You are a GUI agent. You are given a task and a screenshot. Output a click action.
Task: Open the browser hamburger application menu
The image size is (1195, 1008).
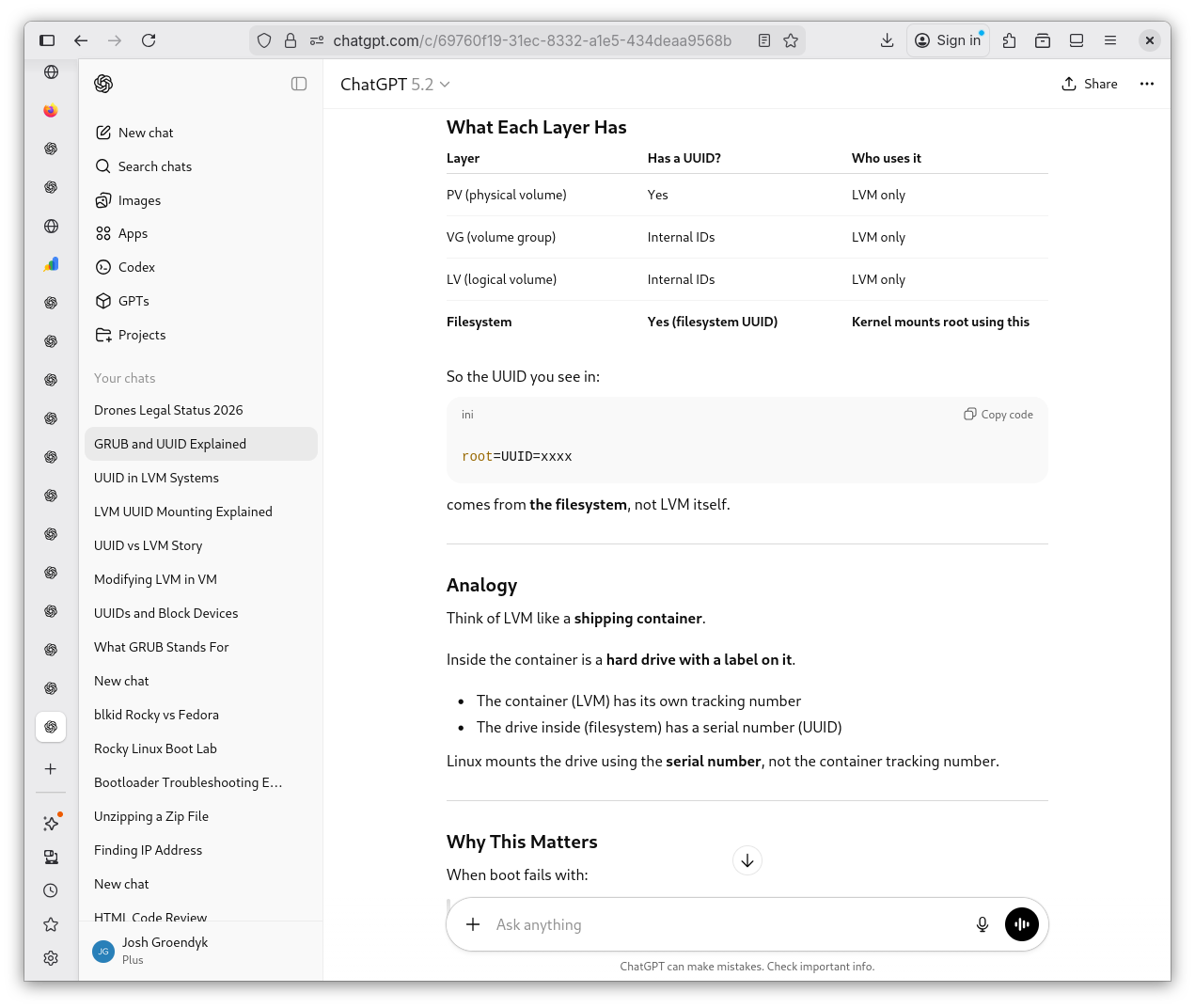[x=1110, y=40]
